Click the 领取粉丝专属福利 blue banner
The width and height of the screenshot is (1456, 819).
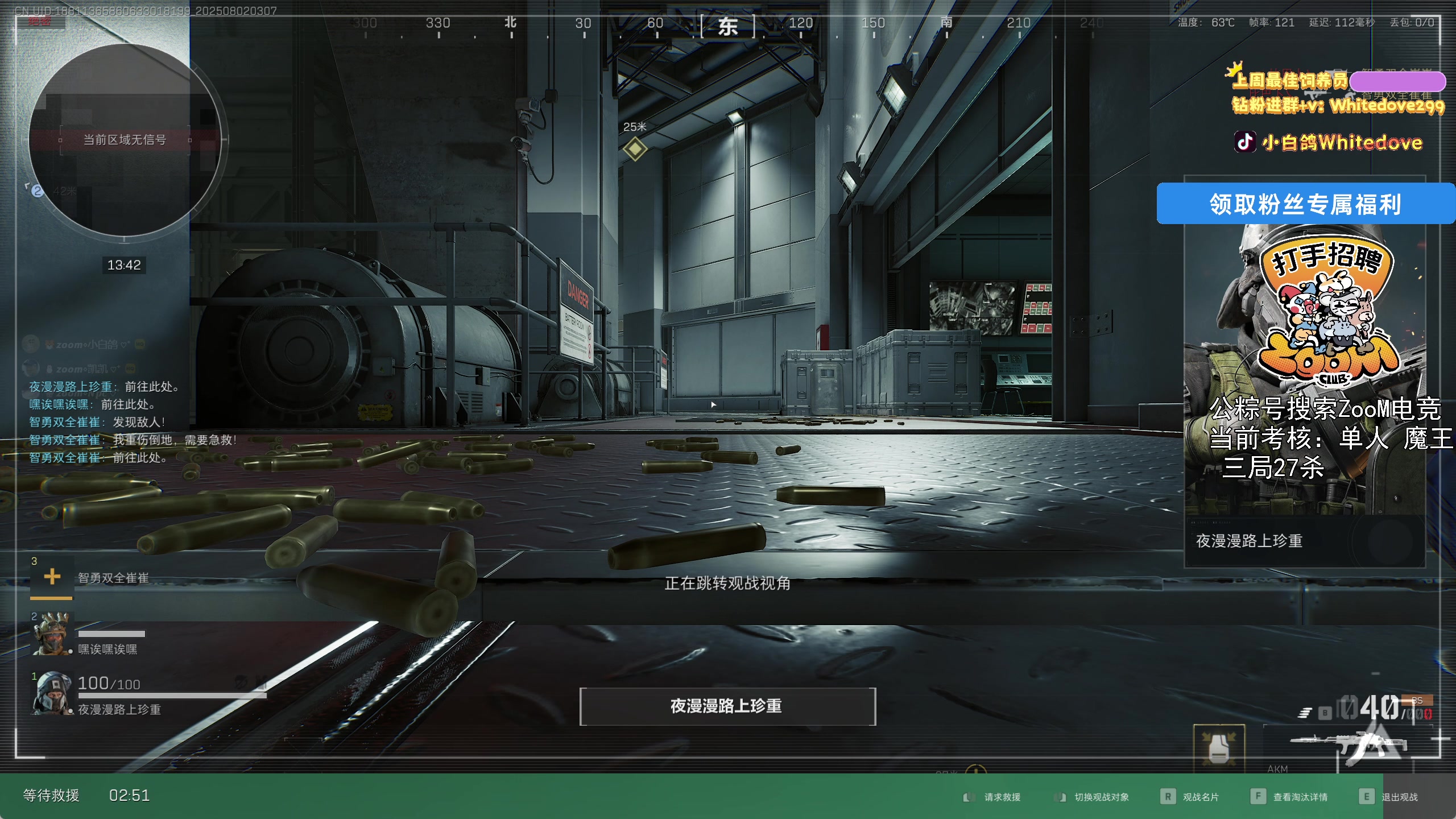pyautogui.click(x=1306, y=204)
